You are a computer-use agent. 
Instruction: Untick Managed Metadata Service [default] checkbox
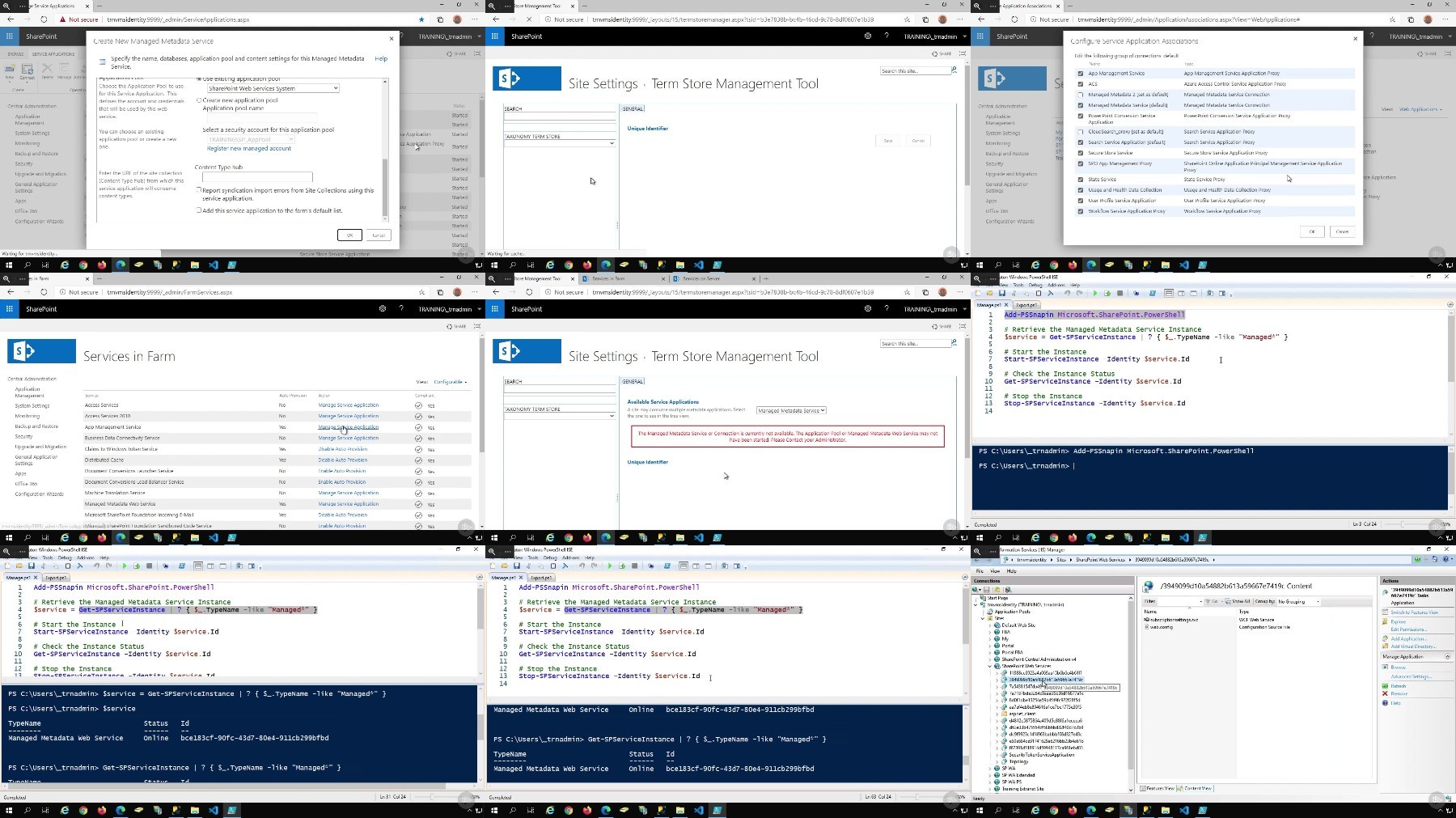tap(1081, 105)
